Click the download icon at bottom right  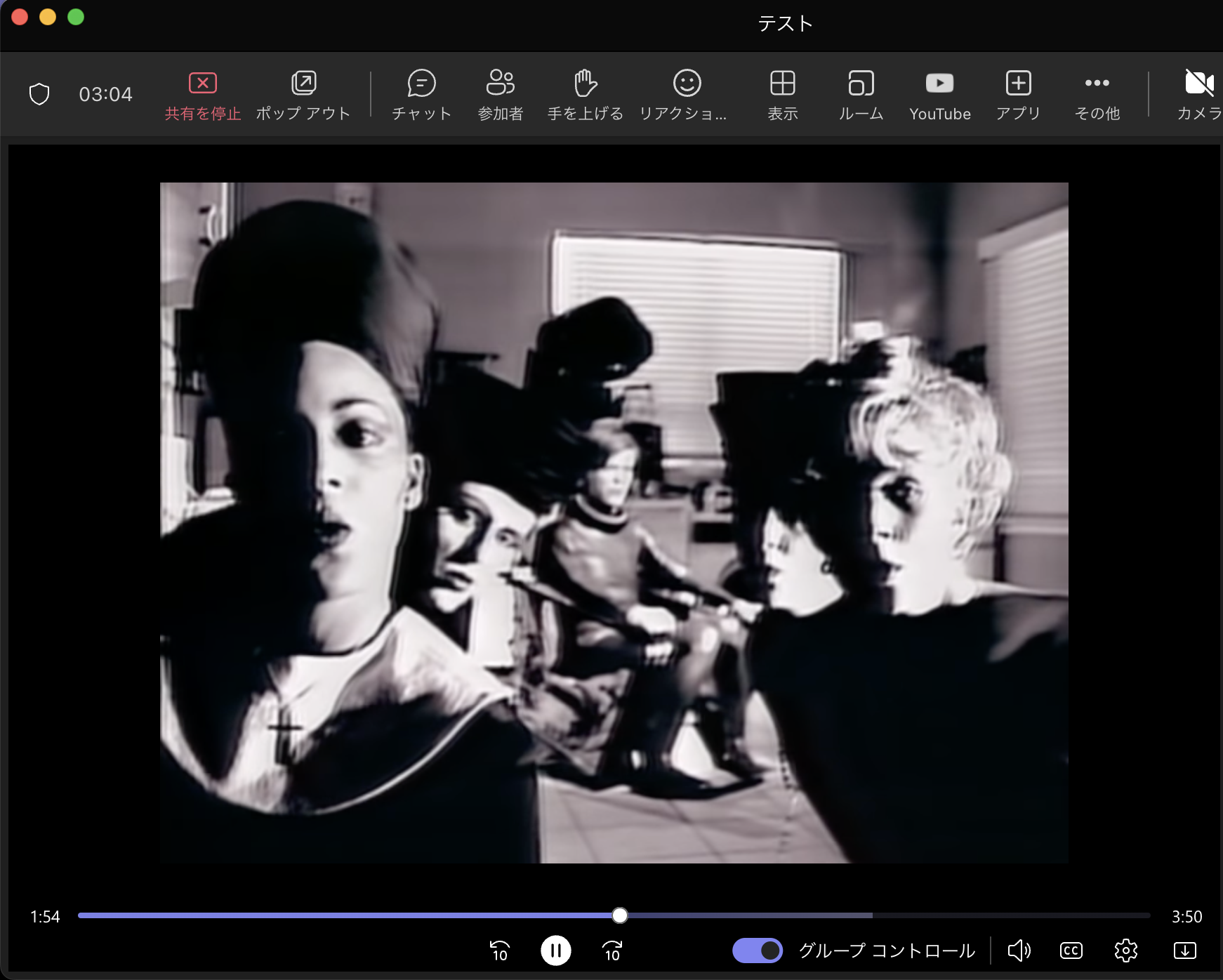[1185, 951]
